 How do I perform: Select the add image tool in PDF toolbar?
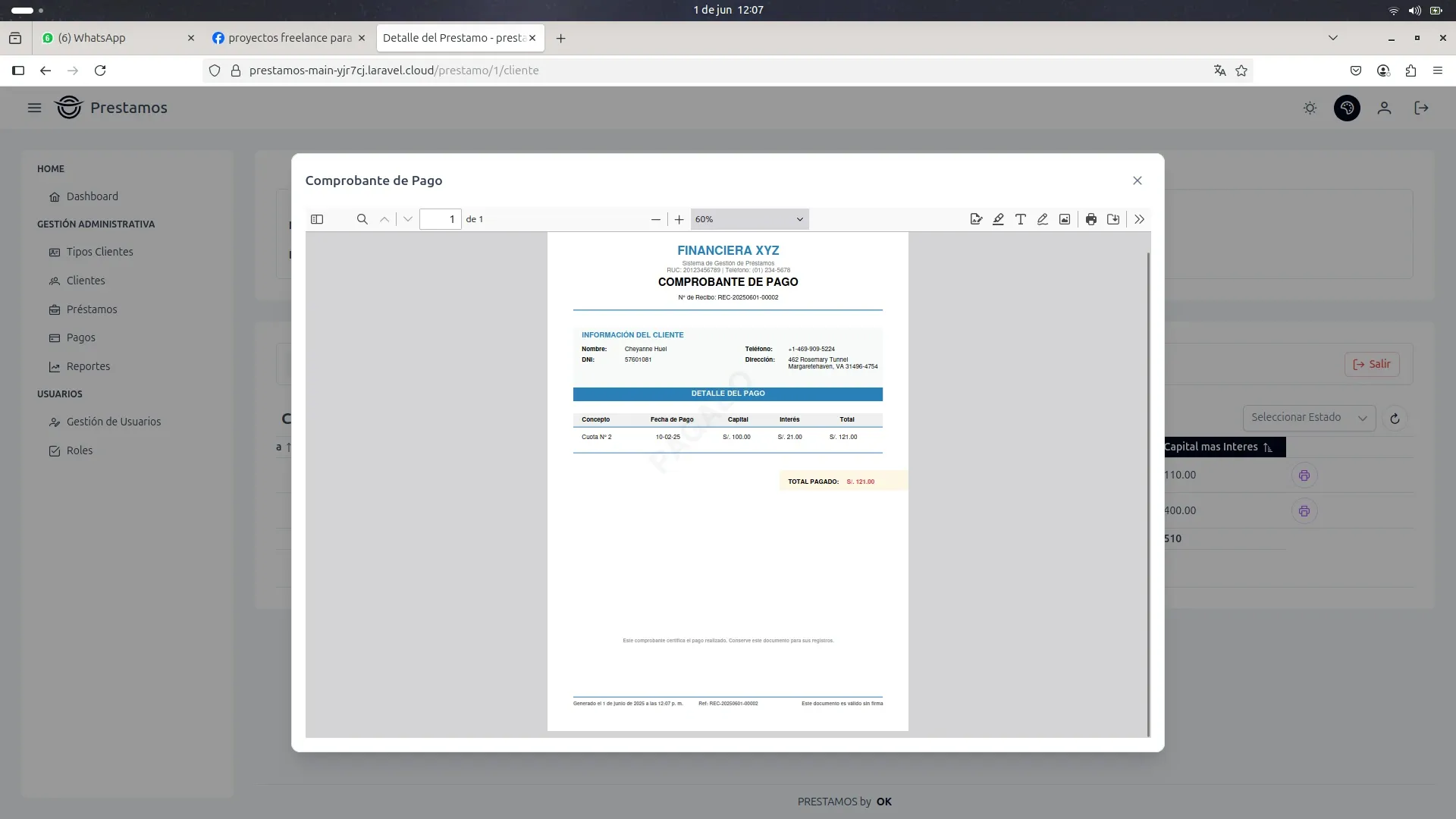point(1065,219)
